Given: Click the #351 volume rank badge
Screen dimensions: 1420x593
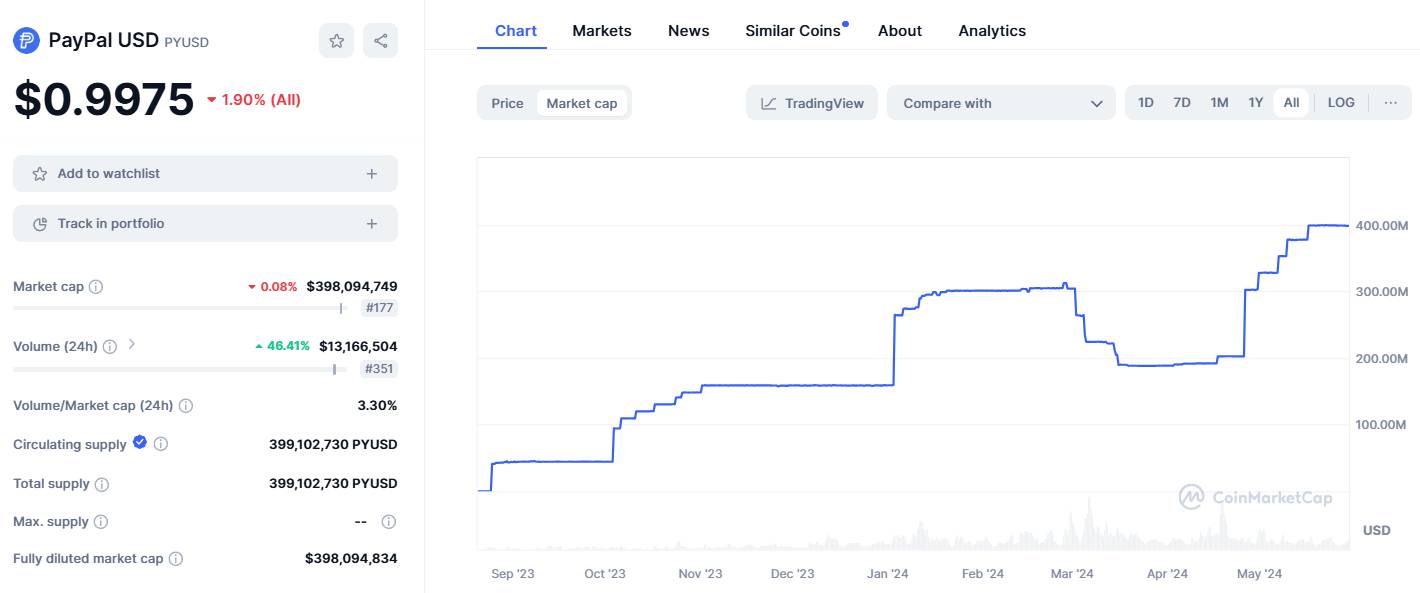Looking at the screenshot, I should [x=379, y=369].
